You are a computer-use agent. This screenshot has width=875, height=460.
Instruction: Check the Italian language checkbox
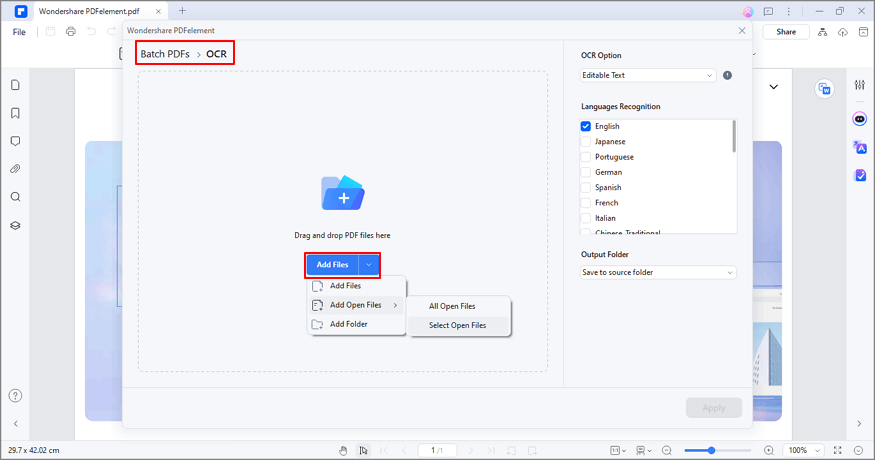click(585, 218)
